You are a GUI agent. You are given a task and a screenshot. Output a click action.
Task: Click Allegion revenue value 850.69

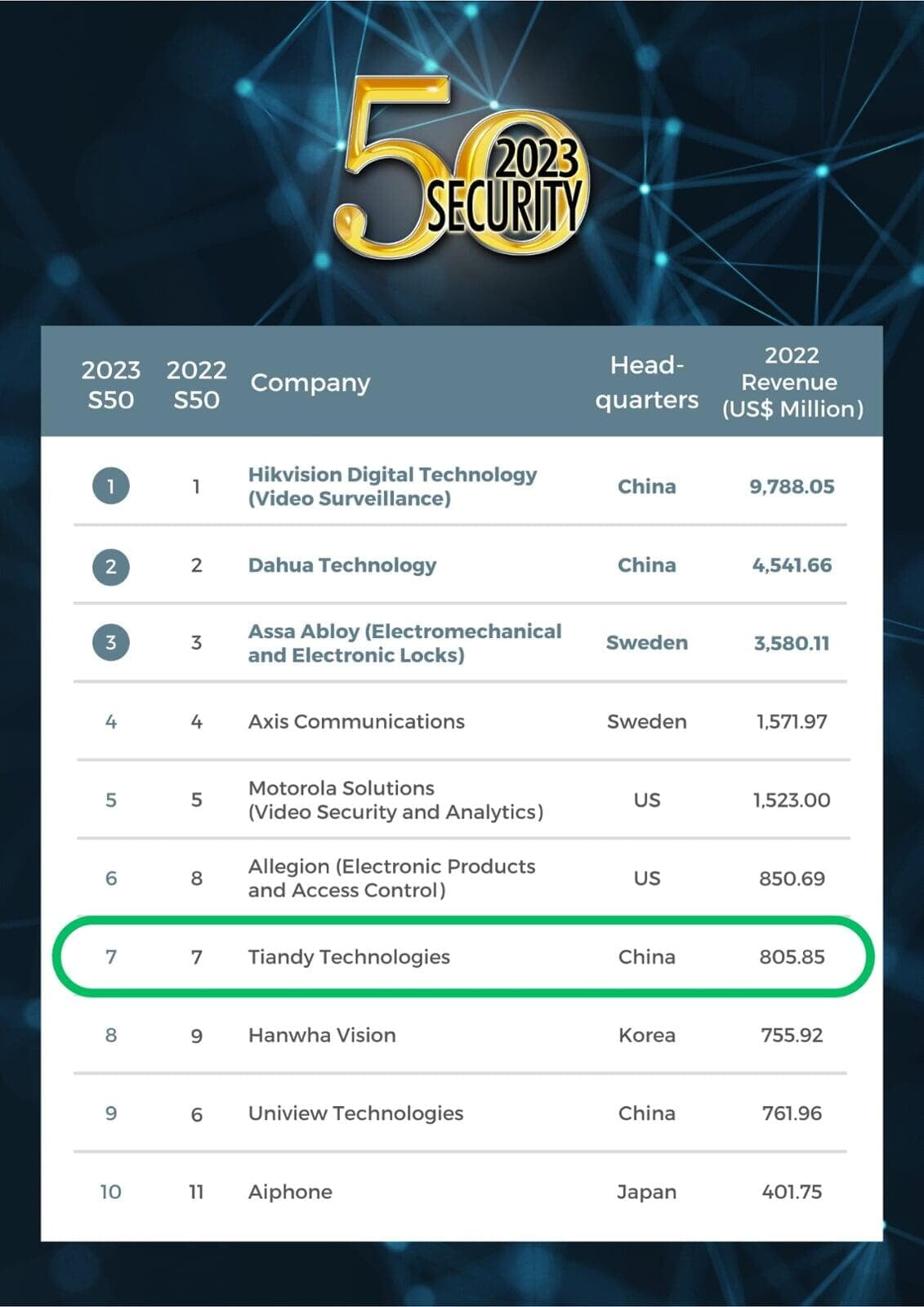tap(792, 878)
